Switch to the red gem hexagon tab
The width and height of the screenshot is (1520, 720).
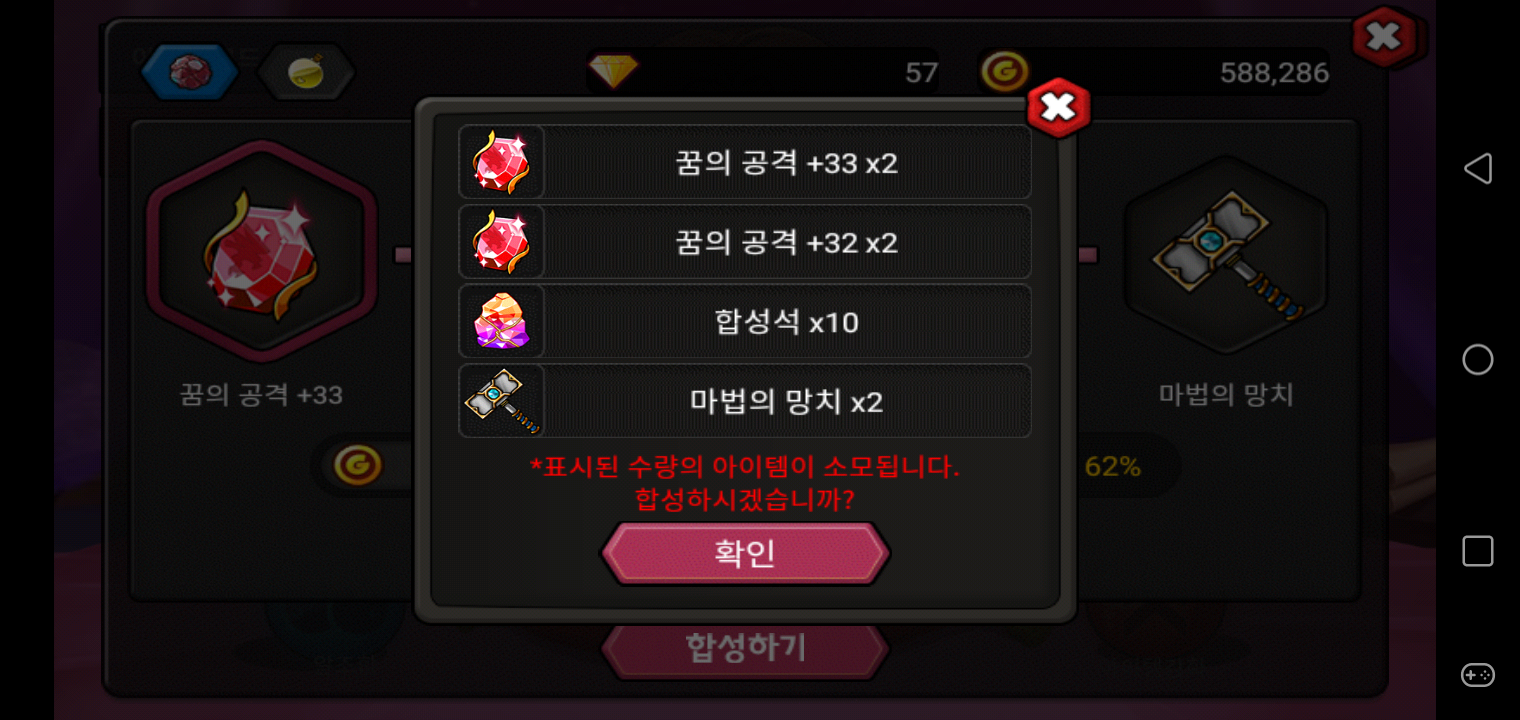[x=189, y=71]
